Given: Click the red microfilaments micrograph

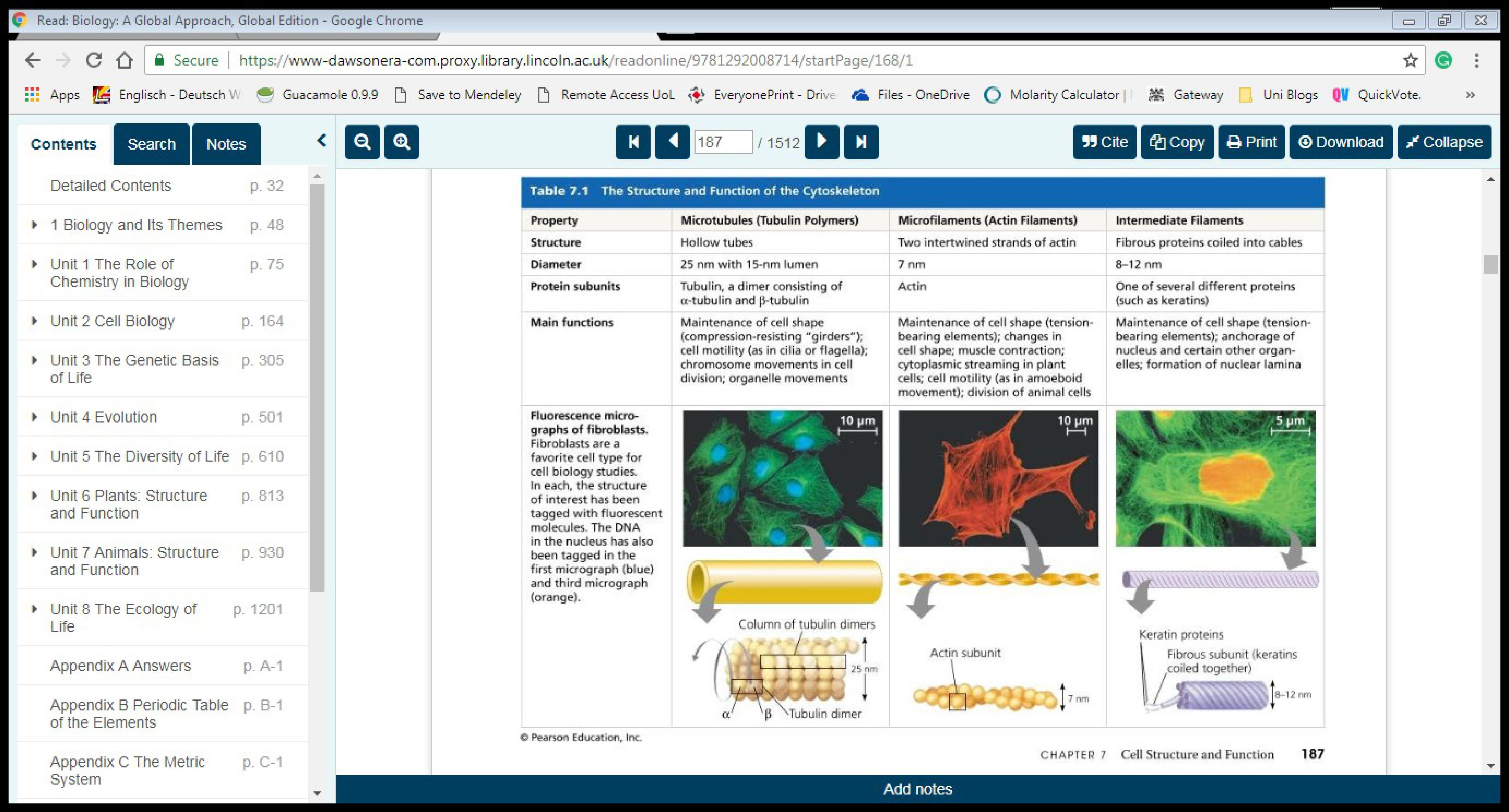Looking at the screenshot, I should pyautogui.click(x=998, y=478).
